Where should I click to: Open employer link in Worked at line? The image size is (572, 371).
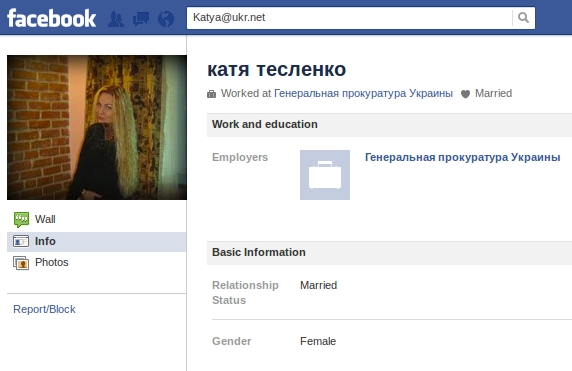click(363, 93)
